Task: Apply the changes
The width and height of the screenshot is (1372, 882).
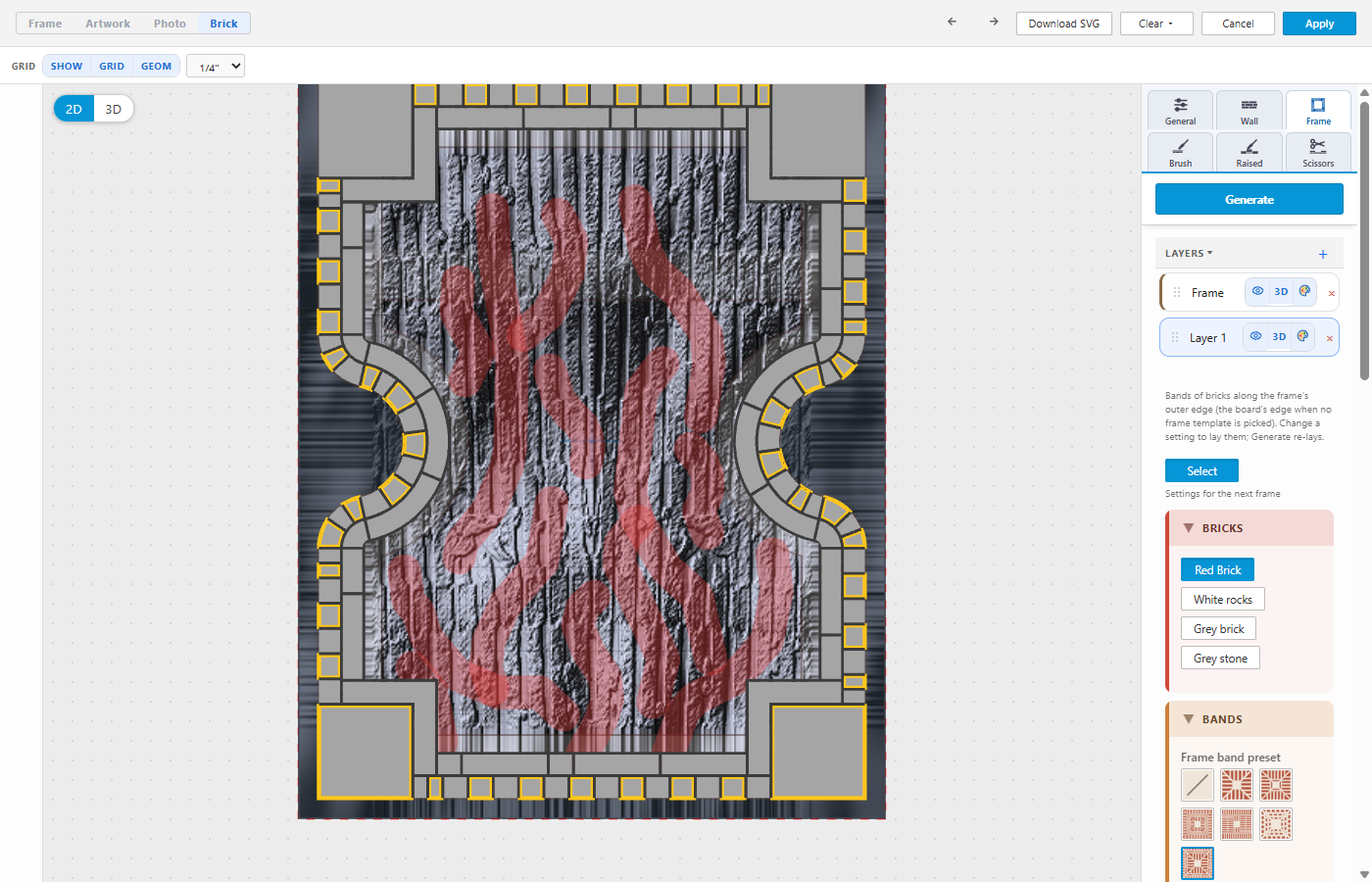Action: (1319, 24)
